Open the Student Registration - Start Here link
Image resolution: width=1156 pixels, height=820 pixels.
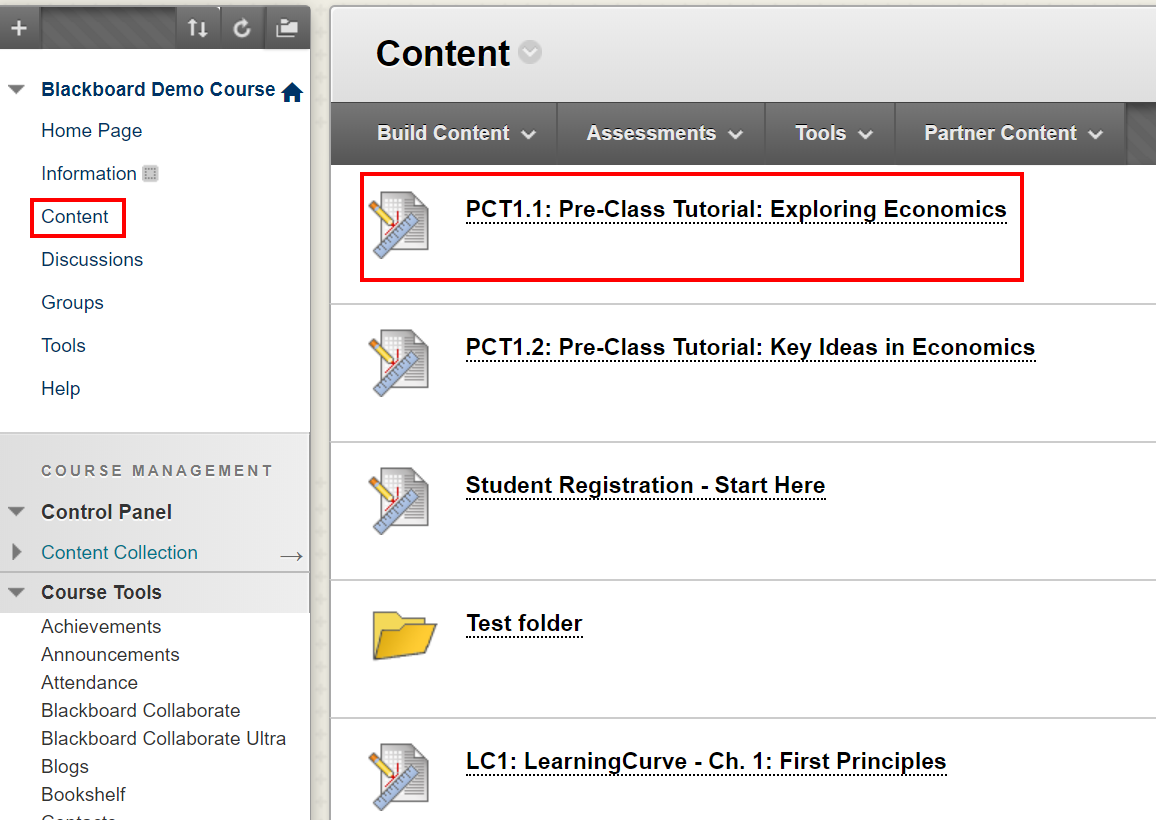pos(645,485)
